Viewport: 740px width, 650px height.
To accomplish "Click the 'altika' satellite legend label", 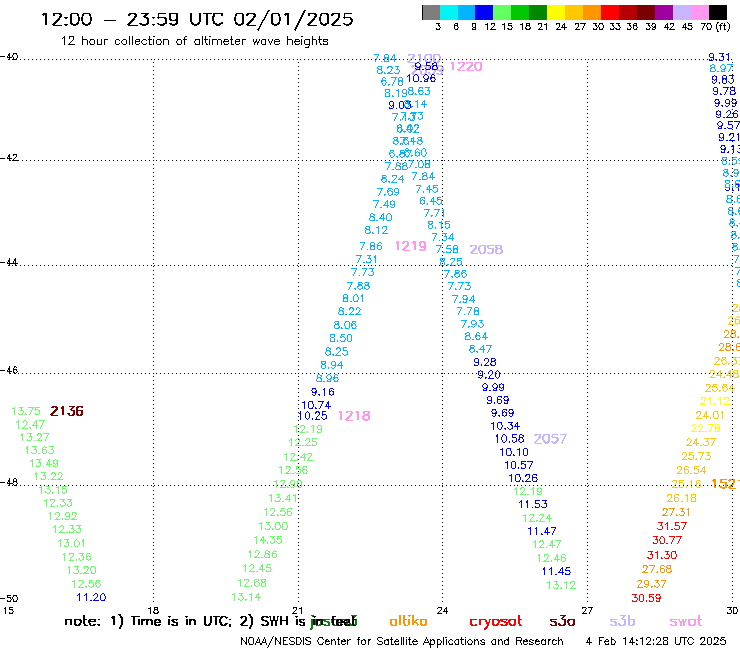I will pyautogui.click(x=408, y=621).
